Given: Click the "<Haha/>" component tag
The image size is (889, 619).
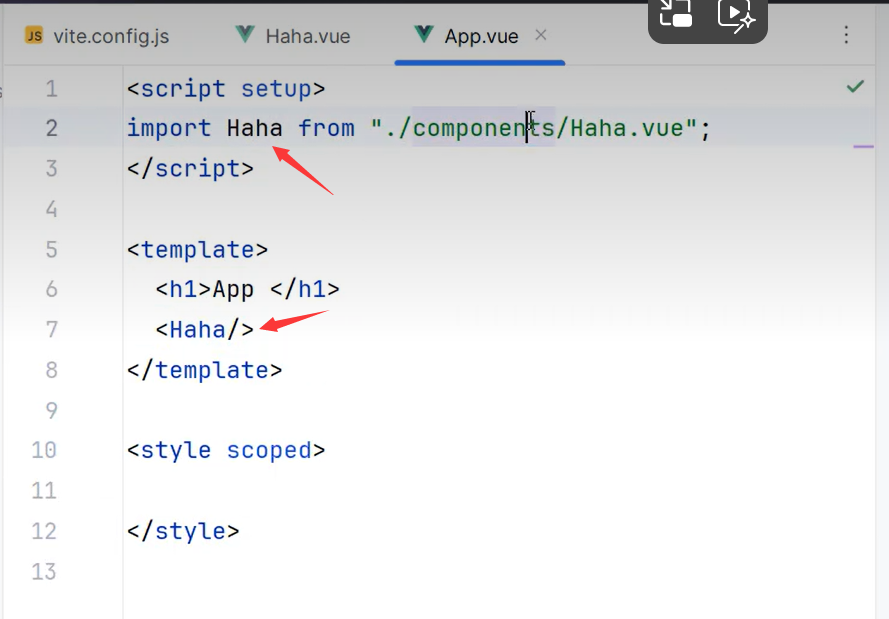Looking at the screenshot, I should click(x=205, y=330).
